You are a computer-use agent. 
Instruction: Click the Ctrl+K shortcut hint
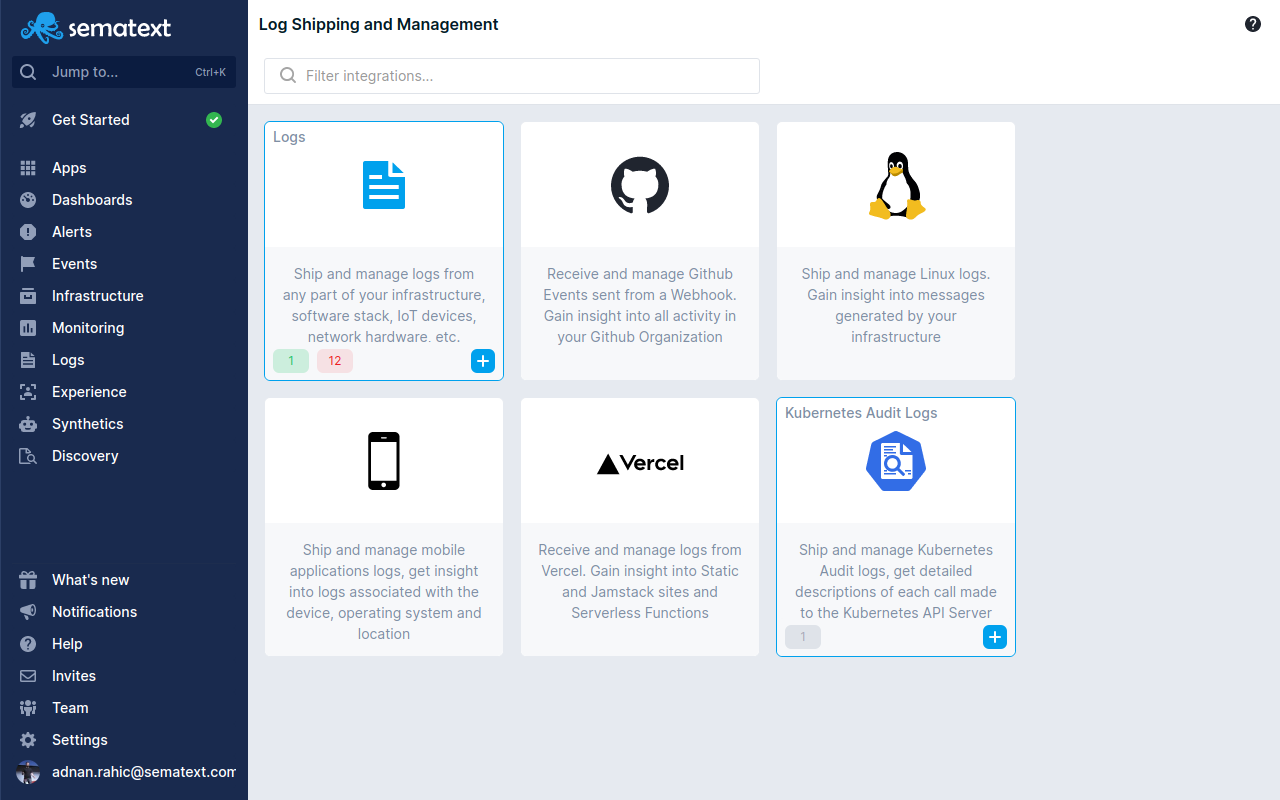[210, 72]
